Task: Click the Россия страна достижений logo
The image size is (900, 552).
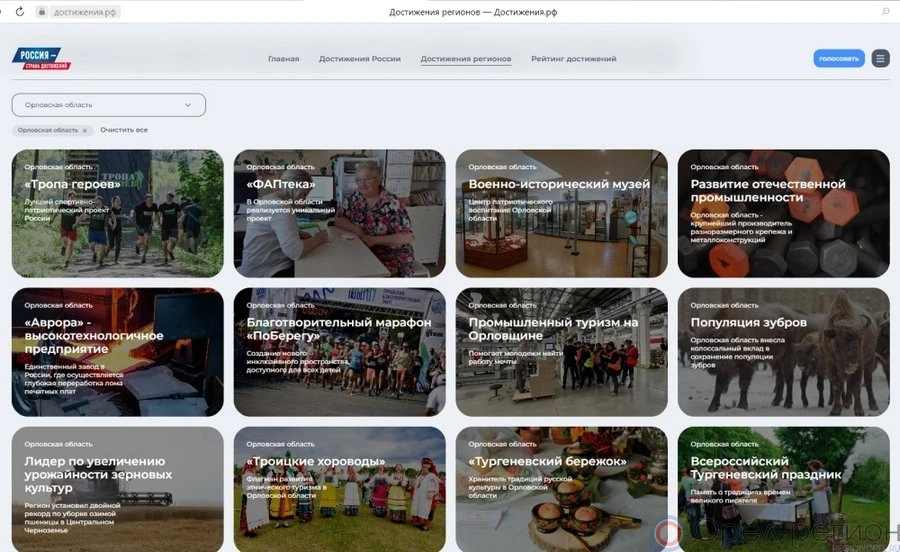Action: (x=42, y=58)
